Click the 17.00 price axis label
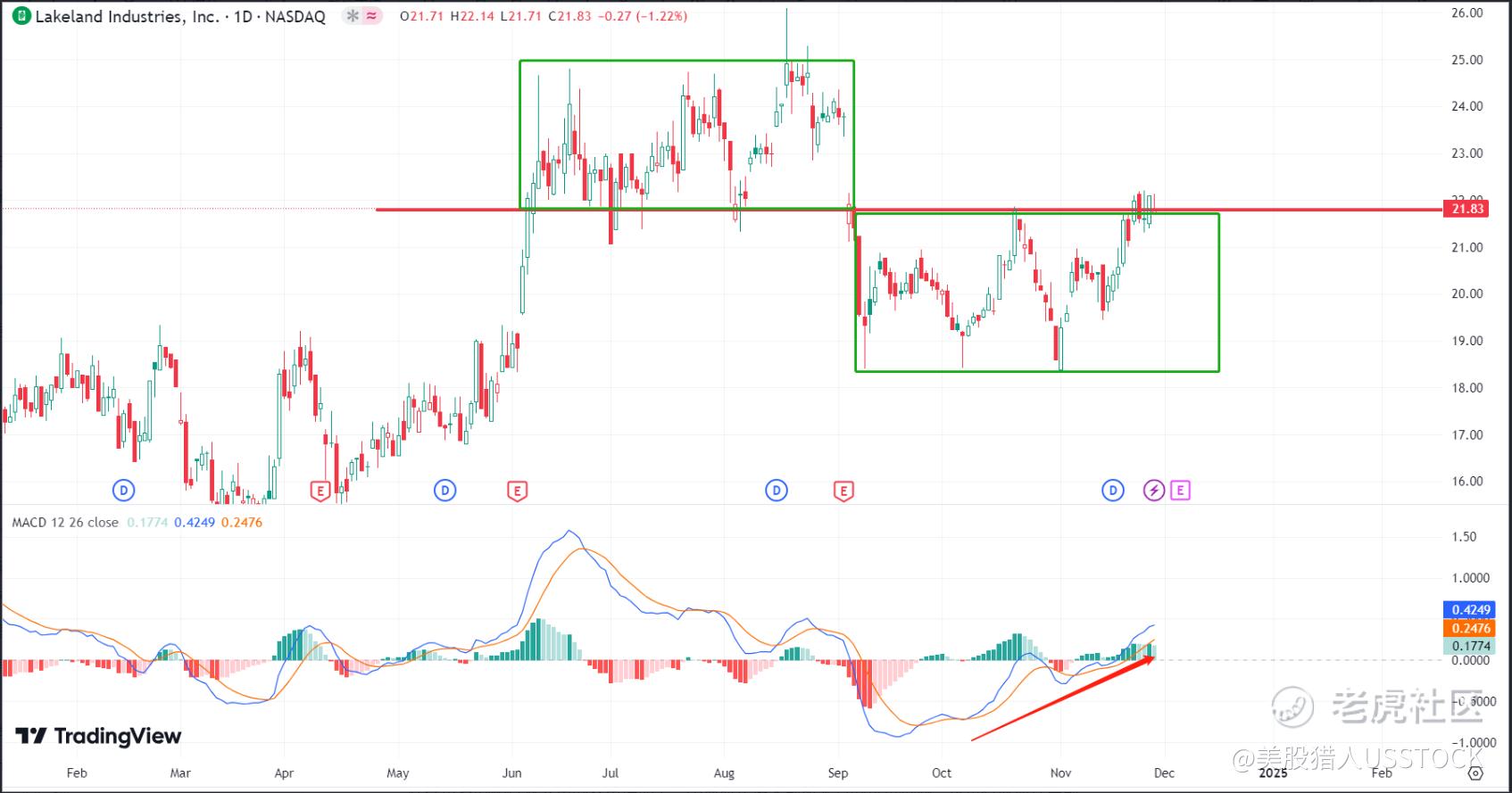The image size is (1512, 793). [x=1467, y=435]
